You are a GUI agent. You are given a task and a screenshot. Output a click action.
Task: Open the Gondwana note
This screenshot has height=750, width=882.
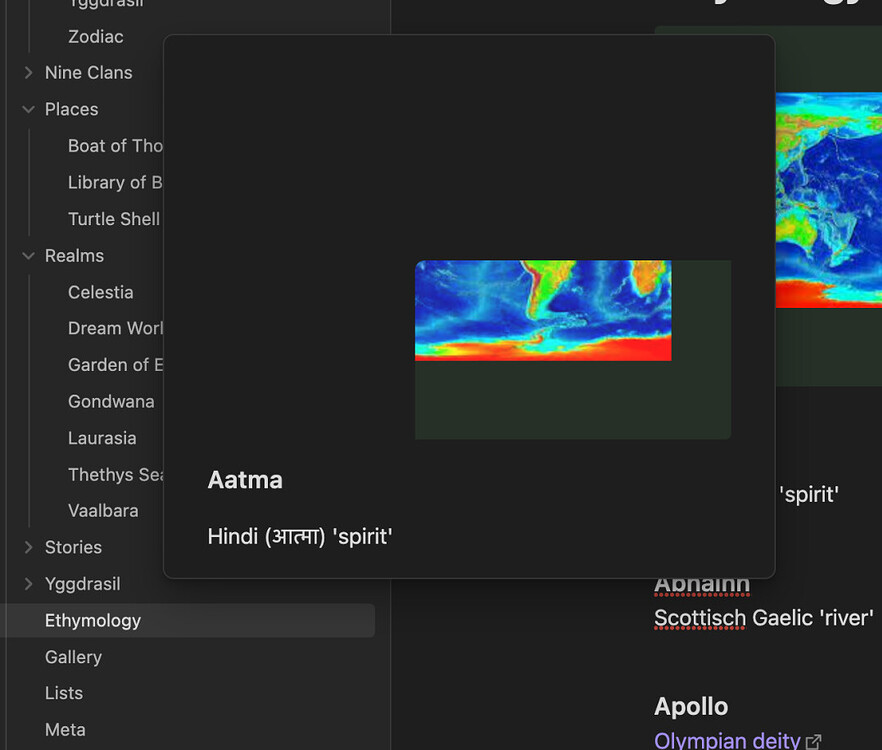point(111,401)
